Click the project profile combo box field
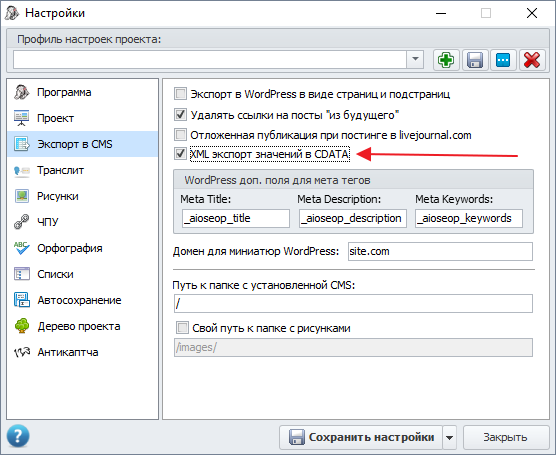556x455 pixels. pos(210,59)
